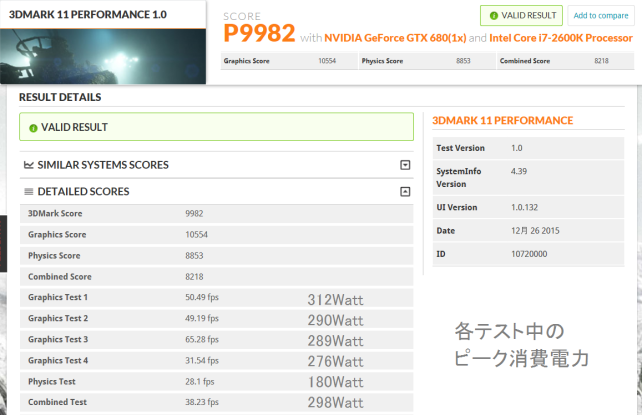Screen dimensions: 642x415
Task: Click the Combined Test 38.23 fps value
Action: pyautogui.click(x=202, y=402)
